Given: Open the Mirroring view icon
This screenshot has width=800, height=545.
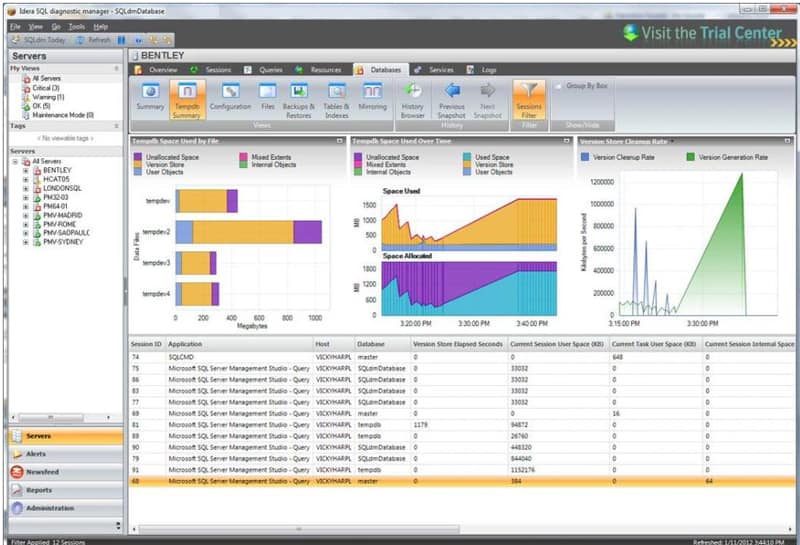Looking at the screenshot, I should 372,97.
